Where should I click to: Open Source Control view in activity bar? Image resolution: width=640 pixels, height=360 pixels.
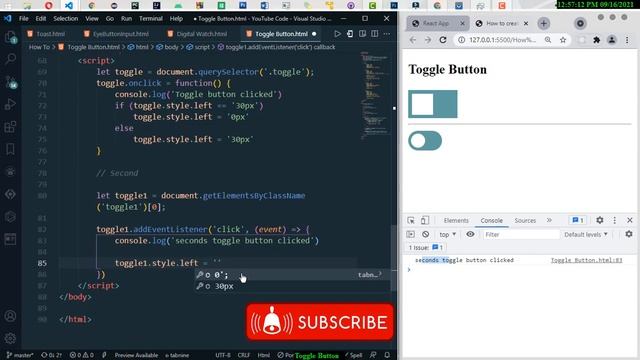[10, 82]
